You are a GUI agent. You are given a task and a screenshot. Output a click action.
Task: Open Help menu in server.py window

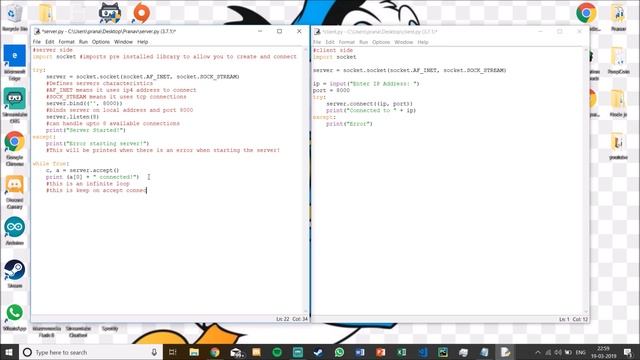[x=142, y=42]
